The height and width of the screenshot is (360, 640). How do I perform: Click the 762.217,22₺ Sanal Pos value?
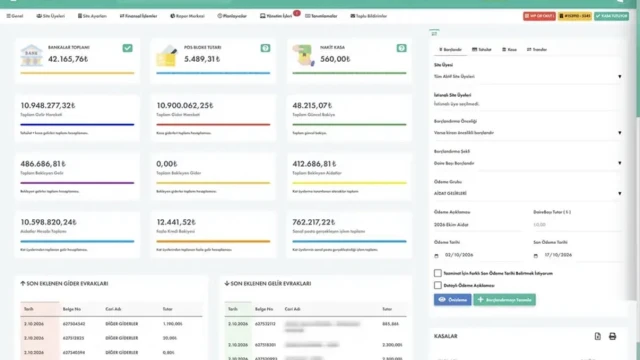313,222
